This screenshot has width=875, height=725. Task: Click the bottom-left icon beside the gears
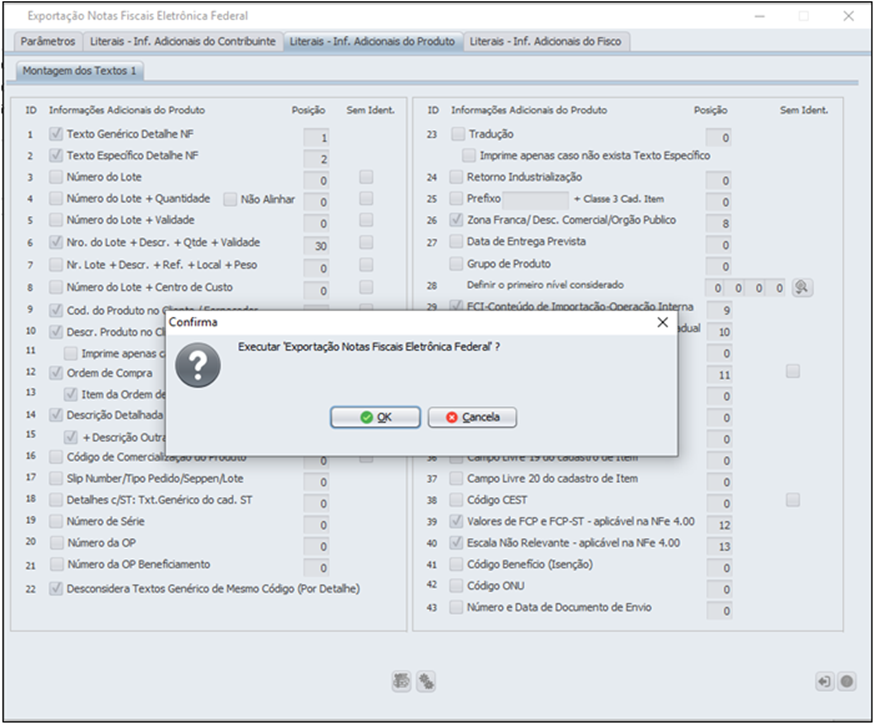(x=402, y=681)
